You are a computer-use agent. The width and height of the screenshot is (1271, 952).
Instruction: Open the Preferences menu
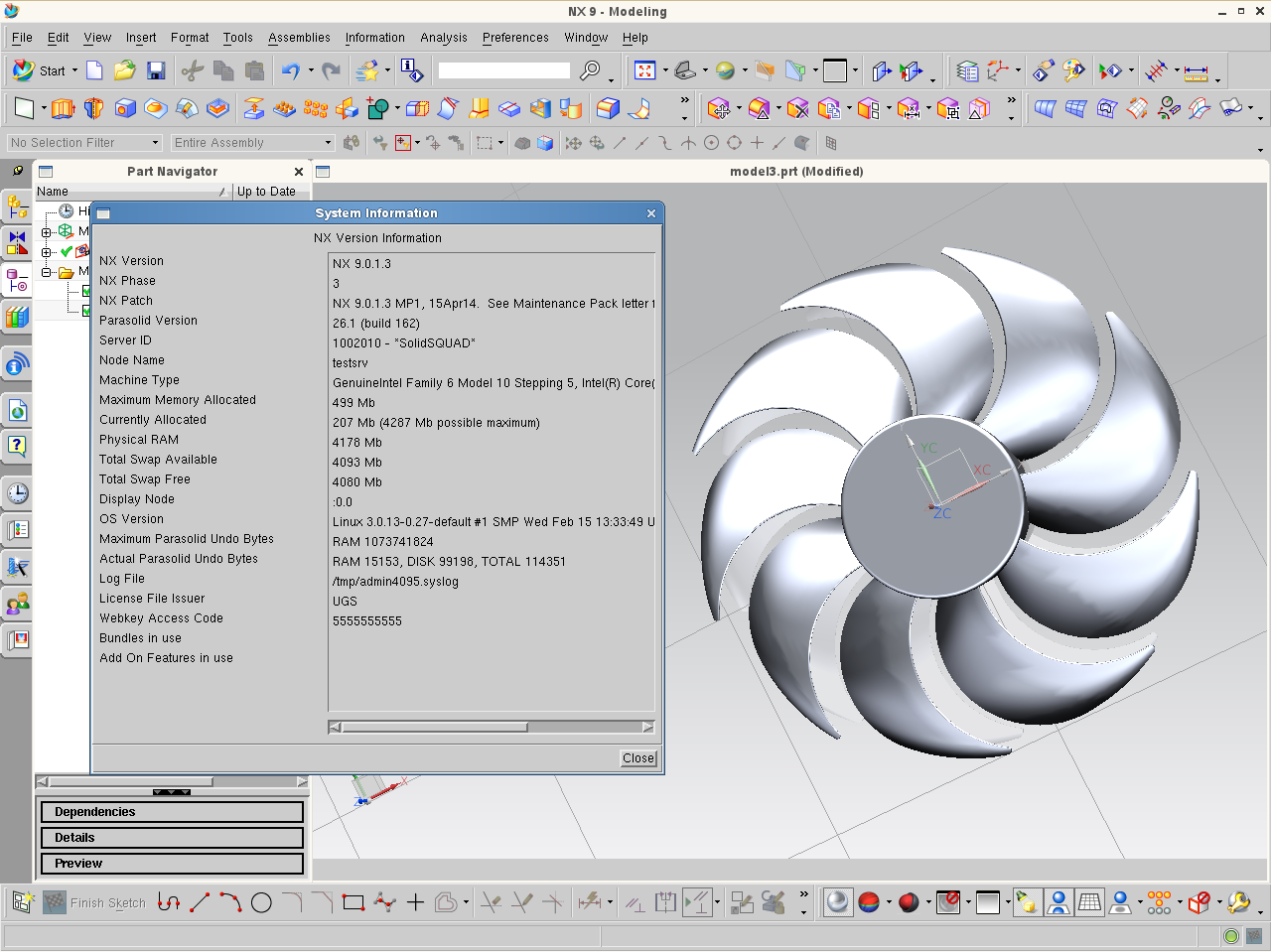pyautogui.click(x=515, y=38)
